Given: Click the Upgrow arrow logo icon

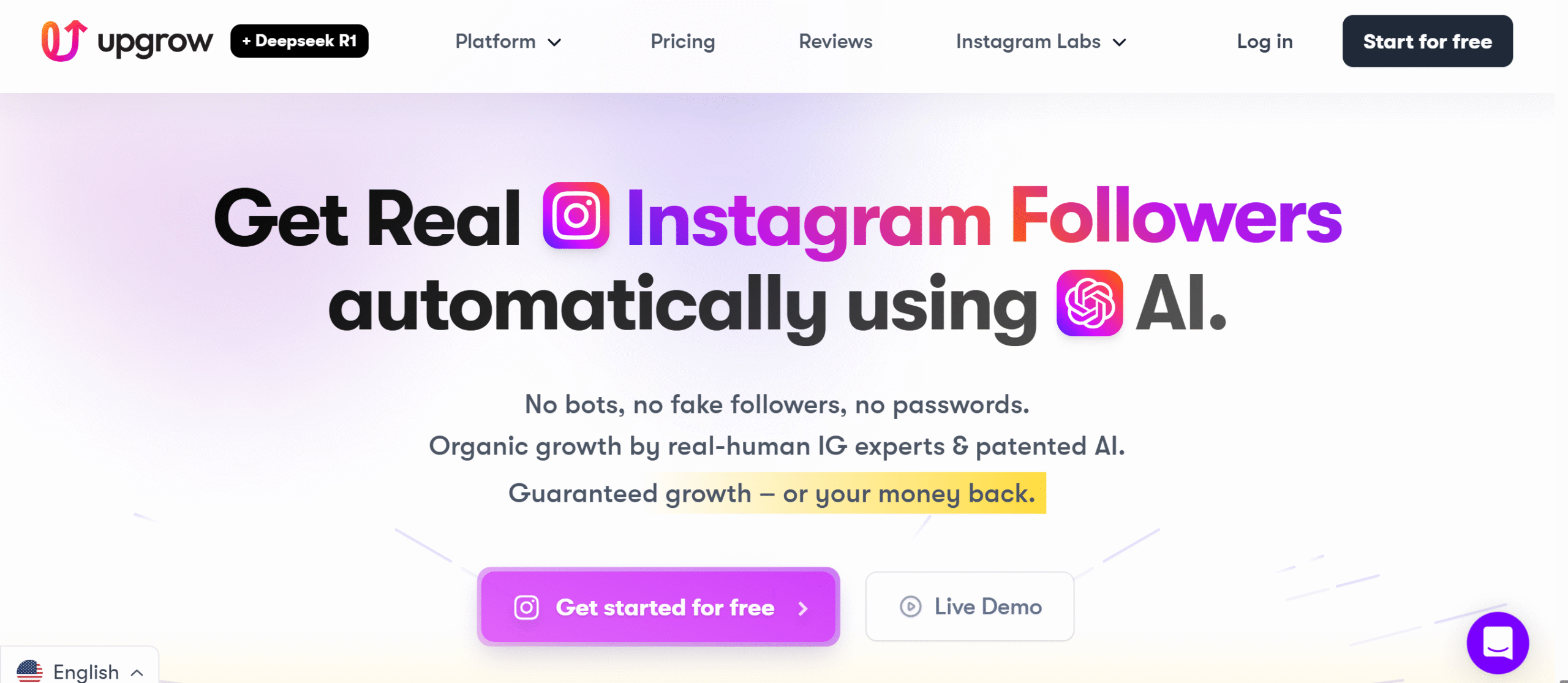Looking at the screenshot, I should click(x=64, y=40).
